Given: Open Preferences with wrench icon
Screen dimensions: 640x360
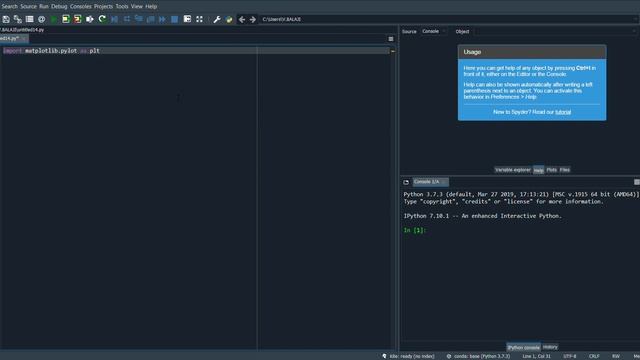Looking at the screenshot, I should tap(217, 19).
